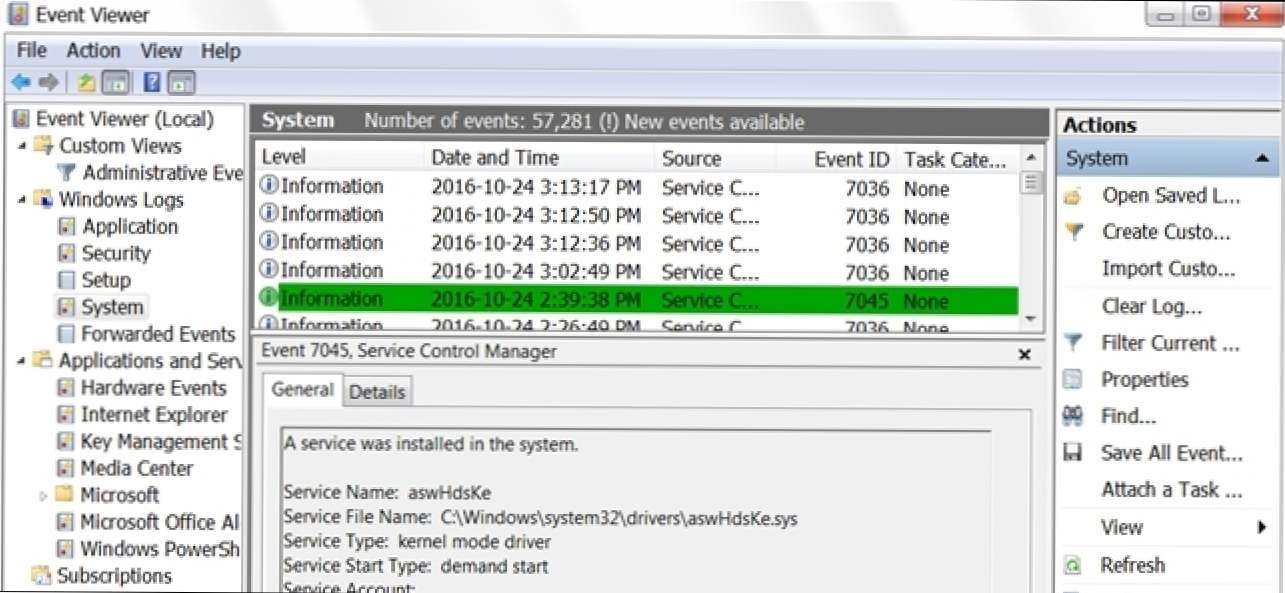The image size is (1285, 593).
Task: Click the Filter Current Log funnel icon
Action: 1073,343
